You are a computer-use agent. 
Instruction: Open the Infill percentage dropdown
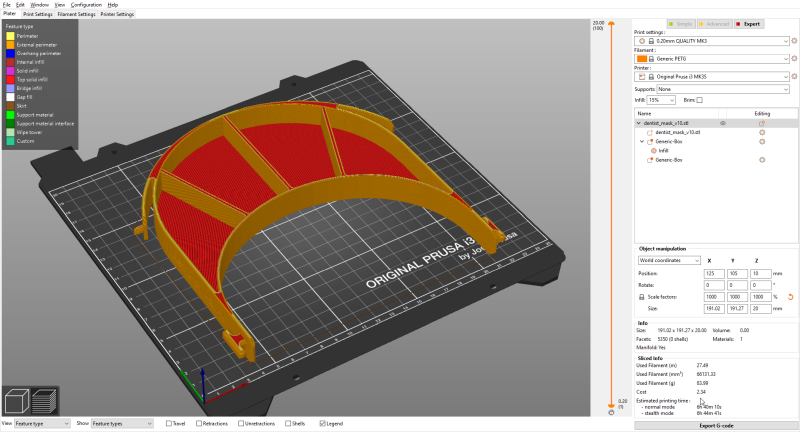tap(661, 100)
